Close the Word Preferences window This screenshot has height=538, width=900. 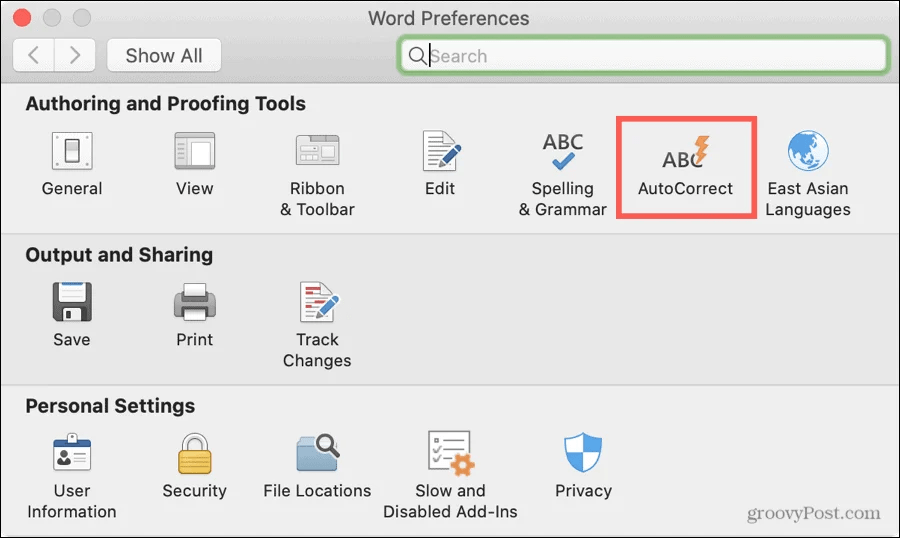point(22,18)
